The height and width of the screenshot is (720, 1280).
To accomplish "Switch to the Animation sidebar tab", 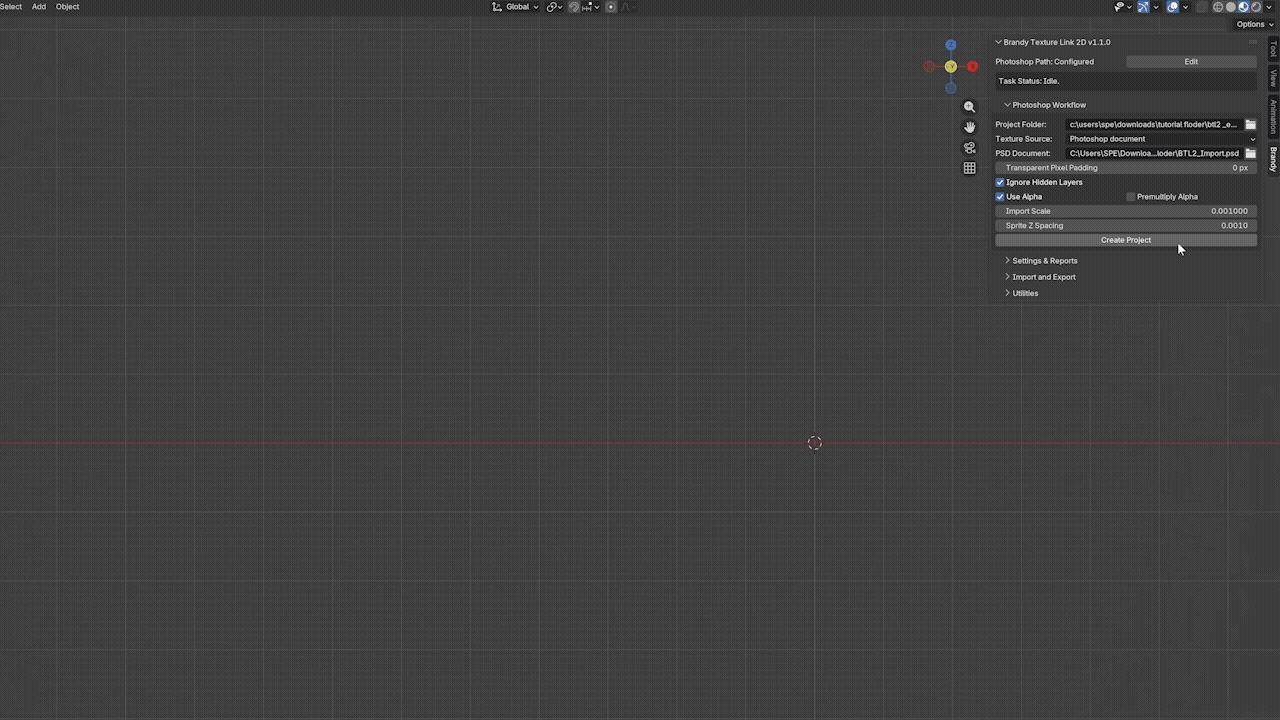I will [1273, 117].
